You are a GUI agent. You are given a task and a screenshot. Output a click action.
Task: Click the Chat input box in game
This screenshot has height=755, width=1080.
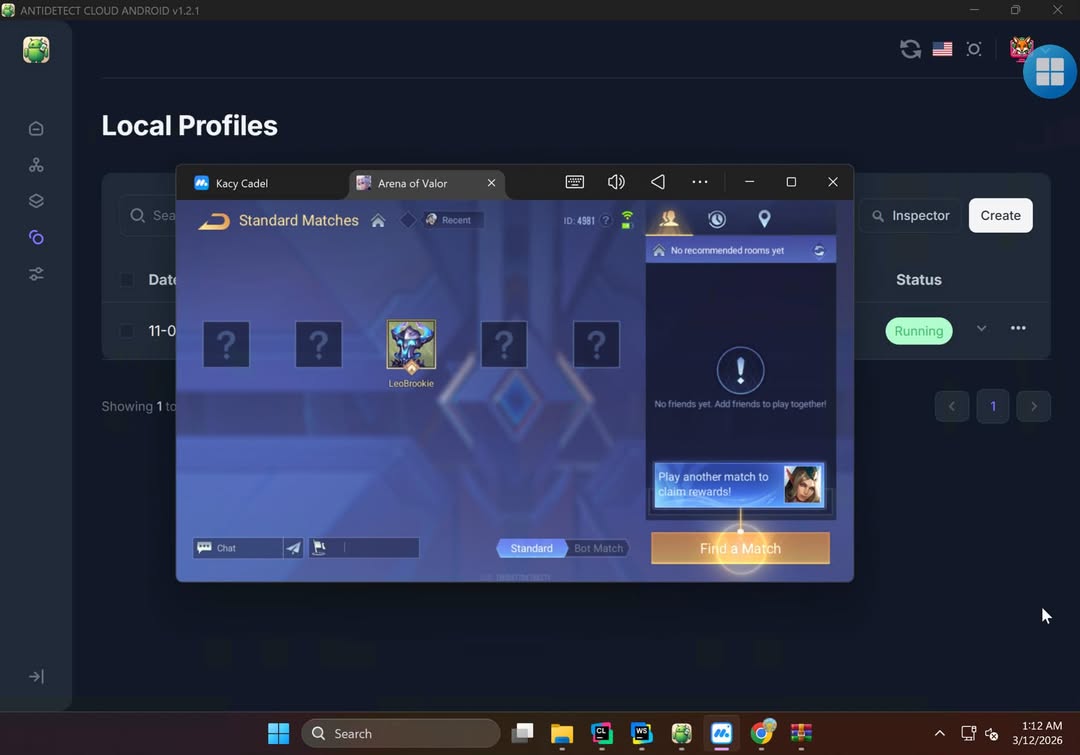click(x=238, y=548)
